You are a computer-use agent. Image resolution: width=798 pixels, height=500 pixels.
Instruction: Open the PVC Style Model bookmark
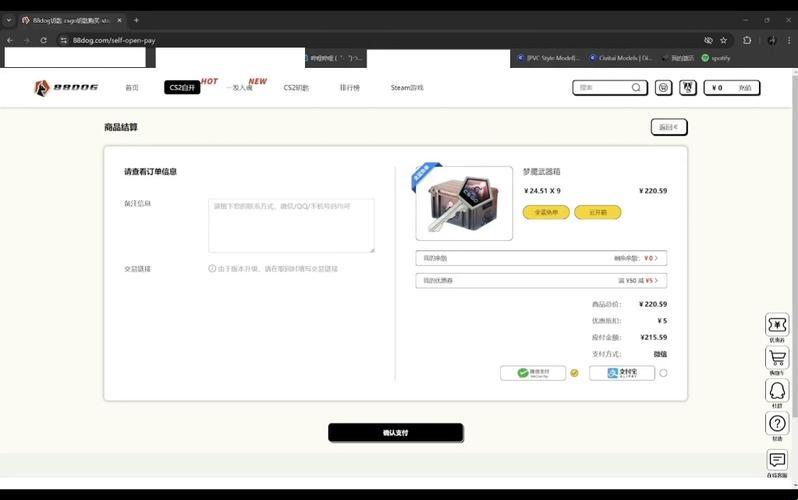[548, 58]
